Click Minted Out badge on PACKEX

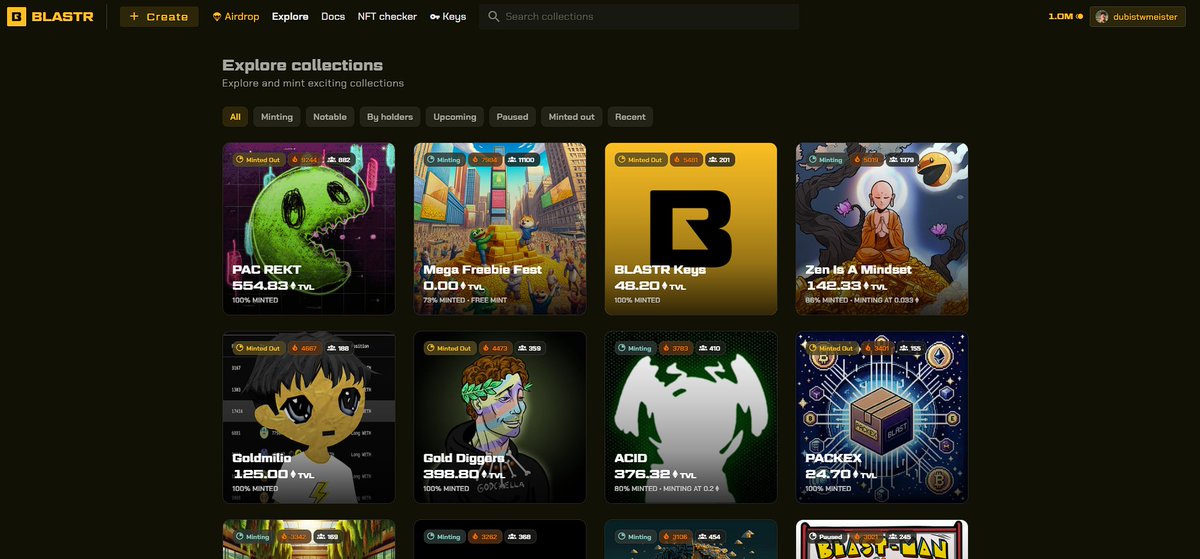coord(832,348)
